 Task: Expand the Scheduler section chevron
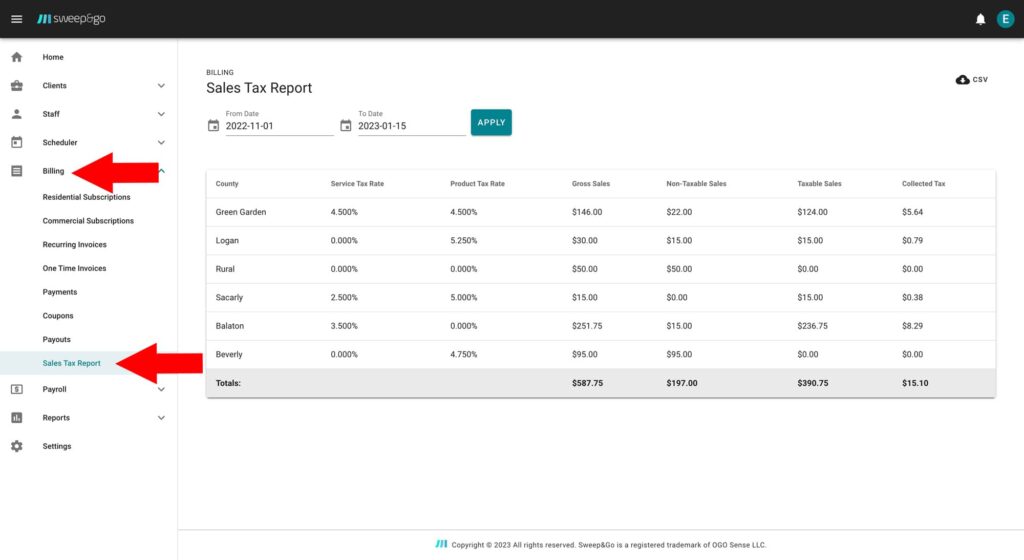pos(161,143)
